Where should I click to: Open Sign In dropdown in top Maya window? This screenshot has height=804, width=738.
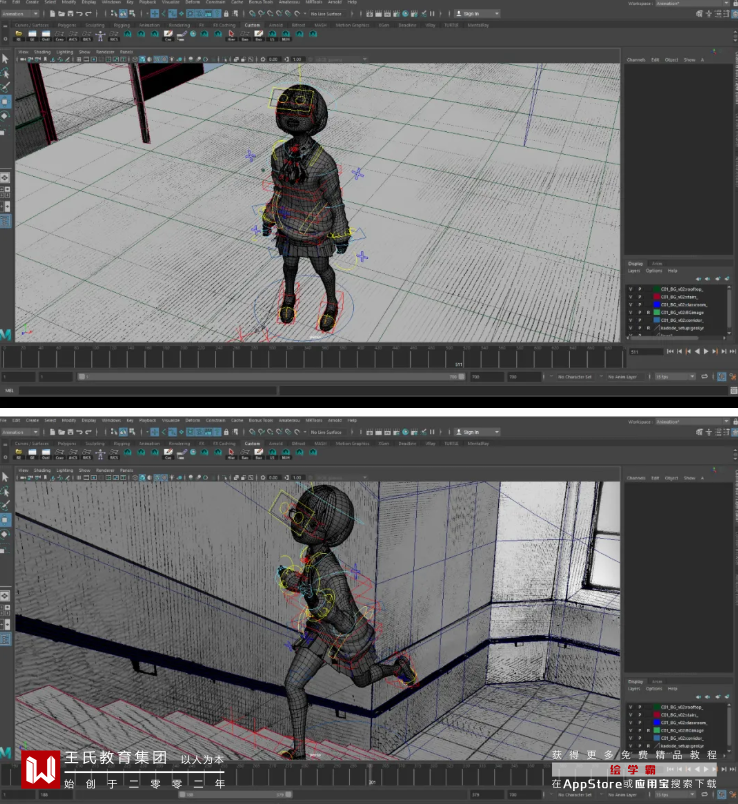coord(477,14)
